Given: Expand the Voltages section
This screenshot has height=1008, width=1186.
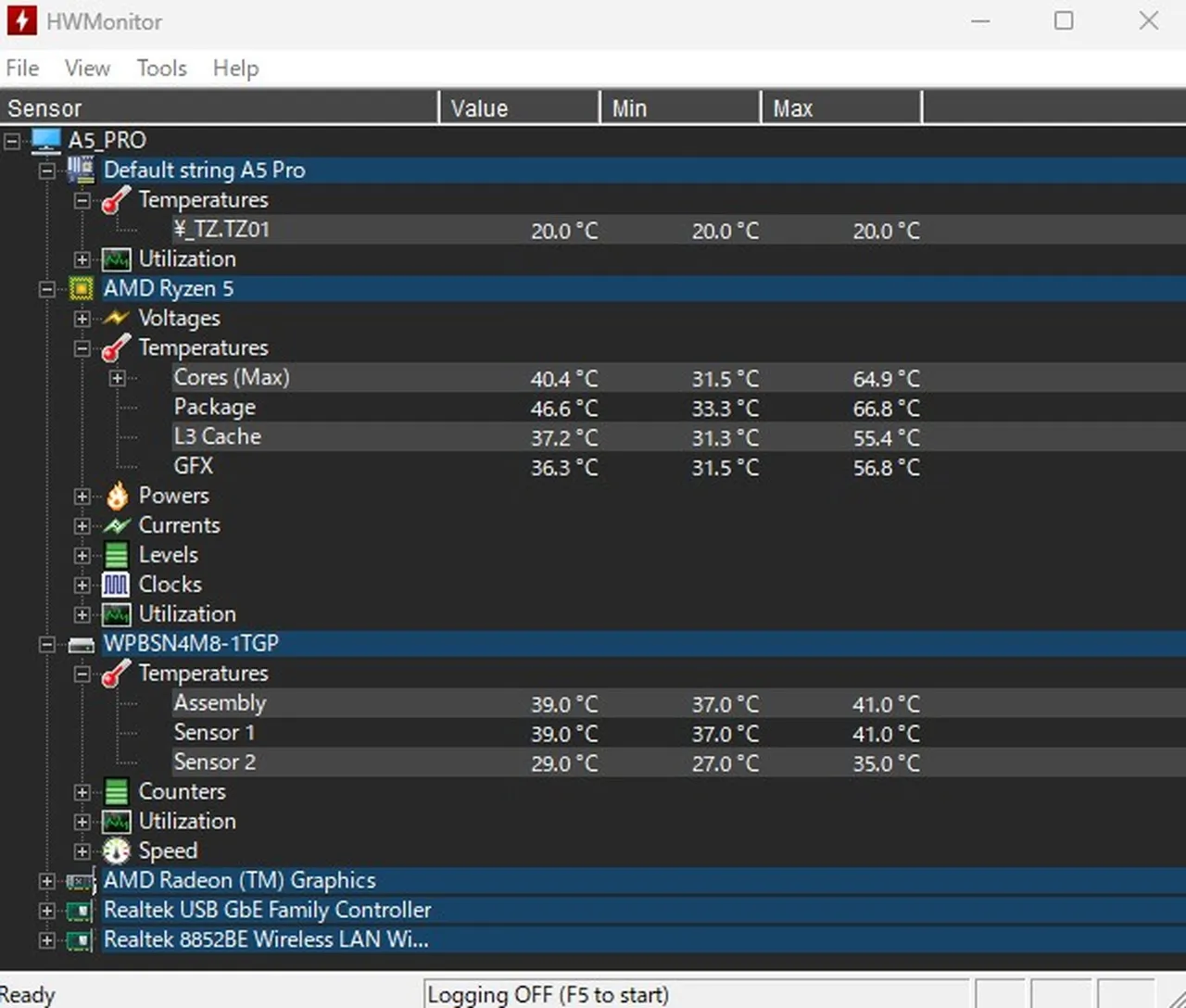Looking at the screenshot, I should [x=82, y=319].
